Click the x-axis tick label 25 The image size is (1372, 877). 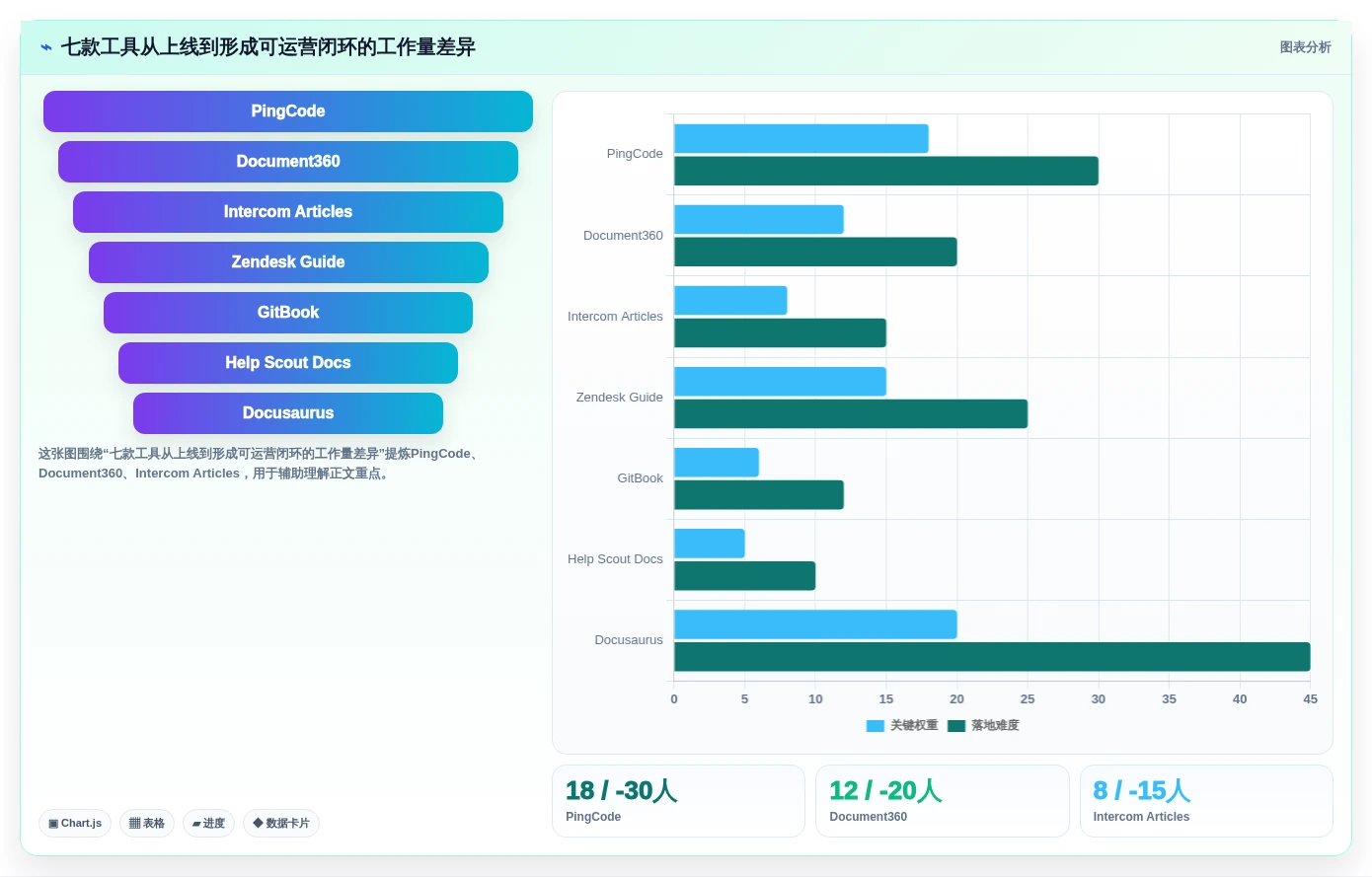[1028, 699]
